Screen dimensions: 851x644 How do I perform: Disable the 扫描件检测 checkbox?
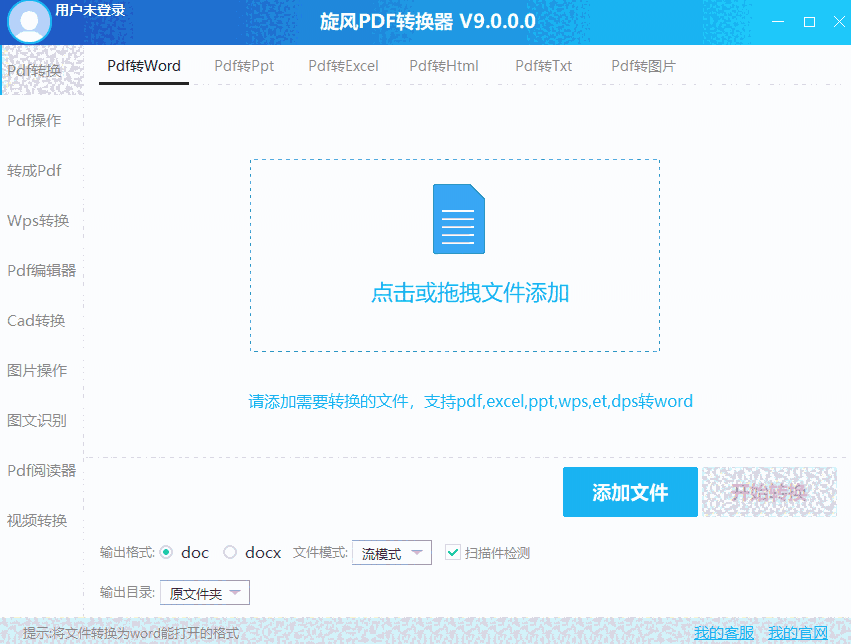coord(452,552)
